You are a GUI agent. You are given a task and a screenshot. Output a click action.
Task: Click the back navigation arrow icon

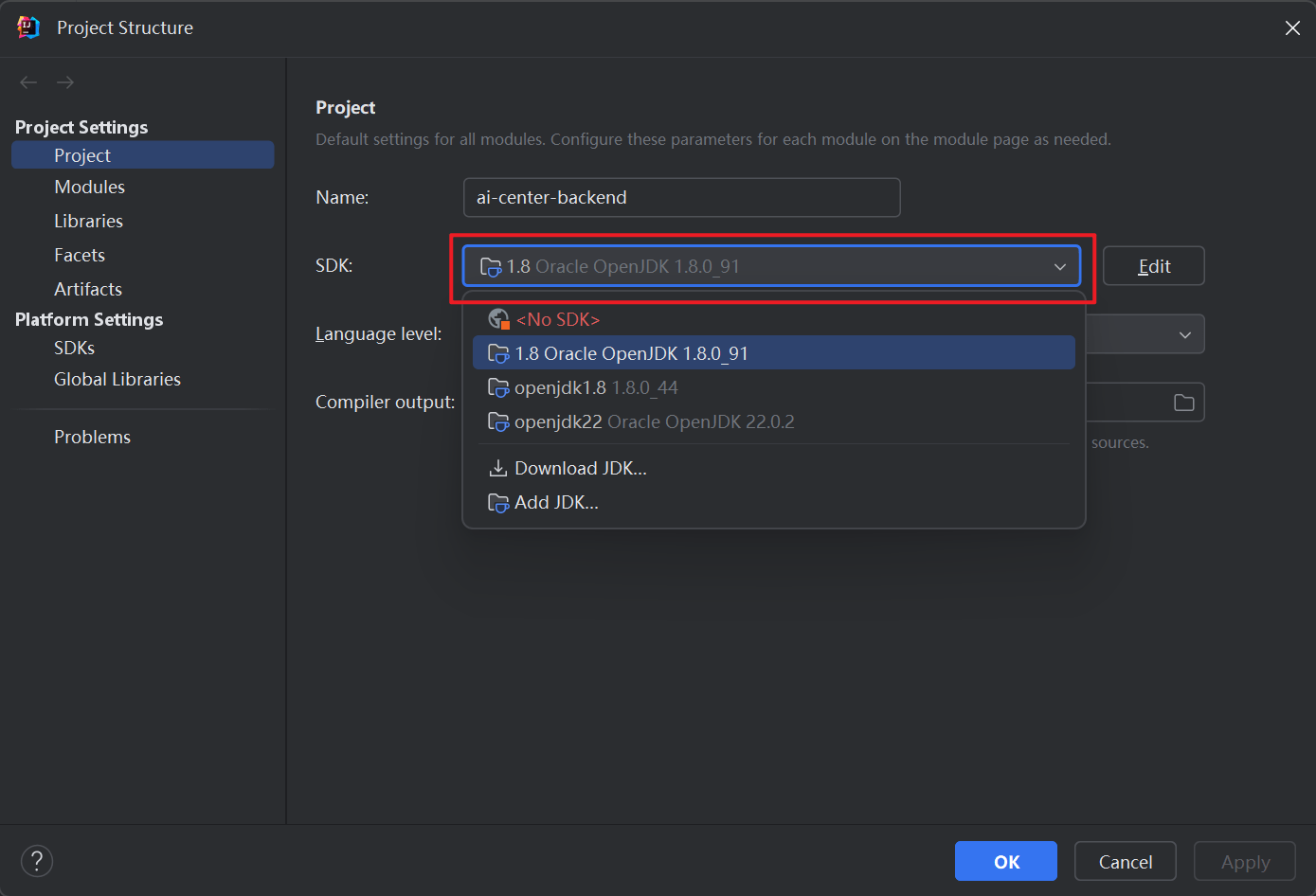(28, 82)
